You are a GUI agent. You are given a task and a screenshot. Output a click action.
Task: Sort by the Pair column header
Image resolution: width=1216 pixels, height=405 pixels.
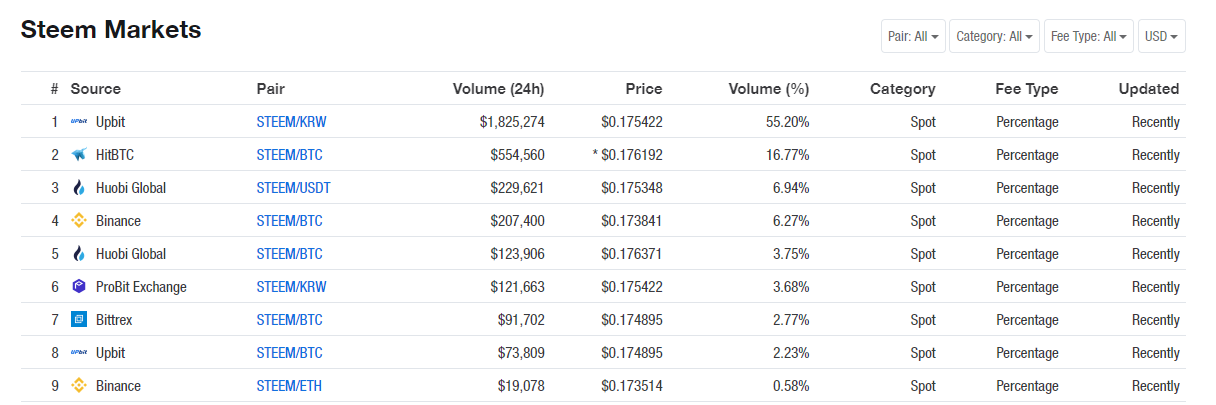pyautogui.click(x=271, y=89)
